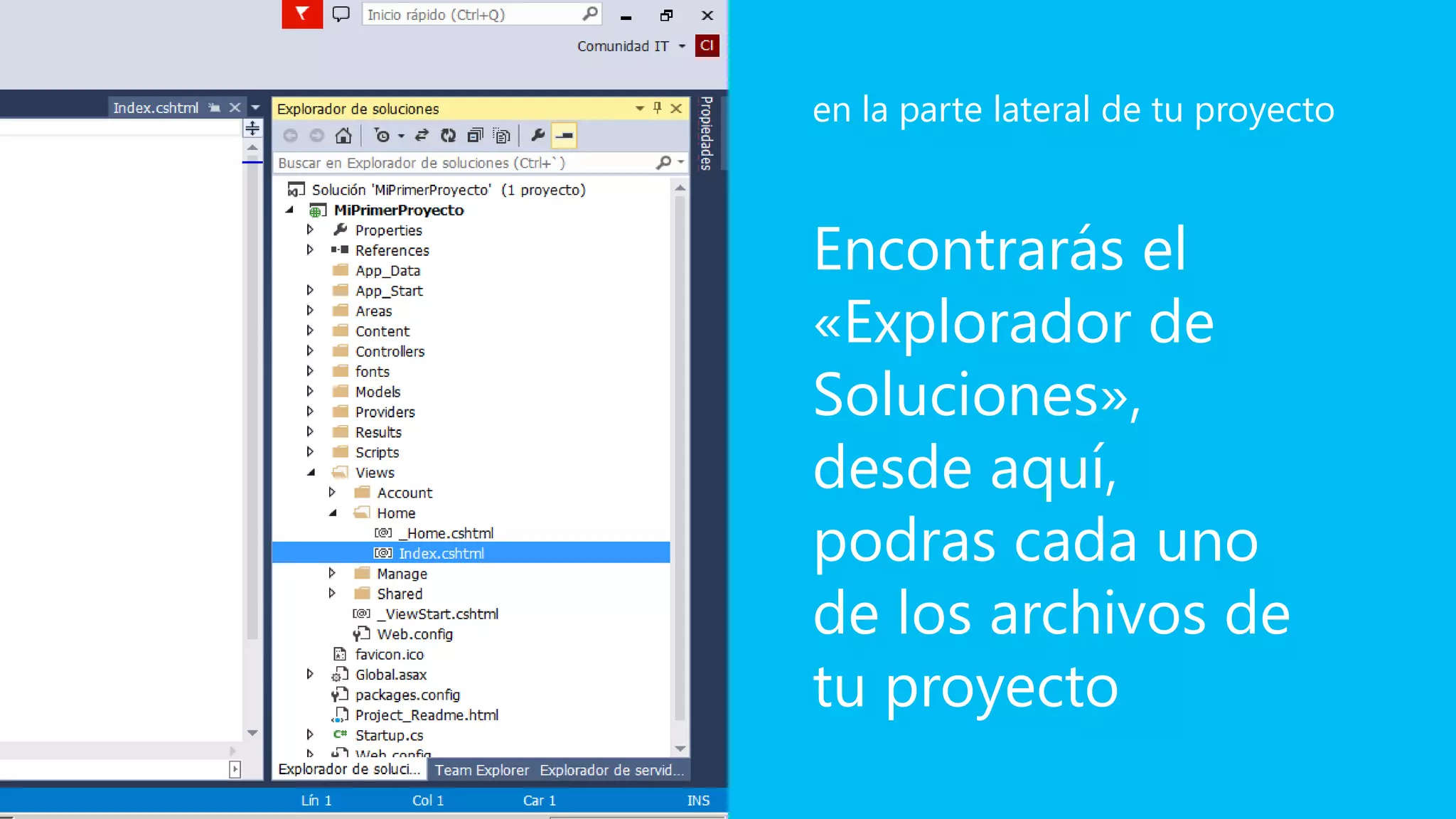Click the Collapse All icon
The height and width of the screenshot is (819, 1456).
click(475, 135)
